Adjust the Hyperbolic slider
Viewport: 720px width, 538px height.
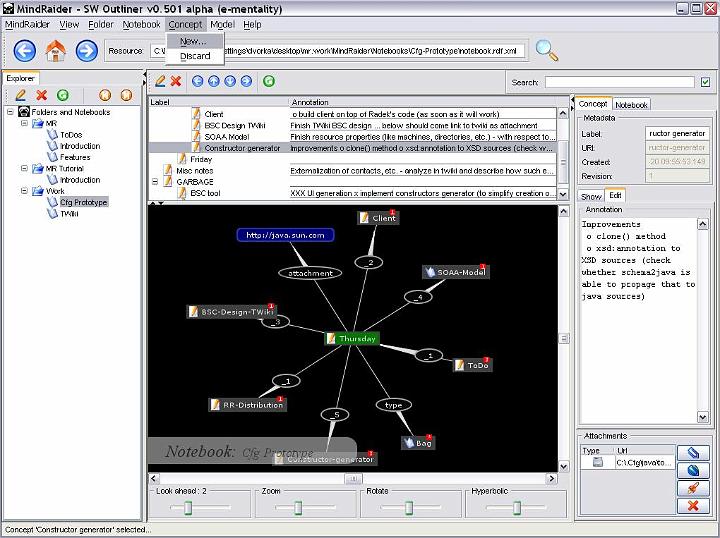pos(517,508)
